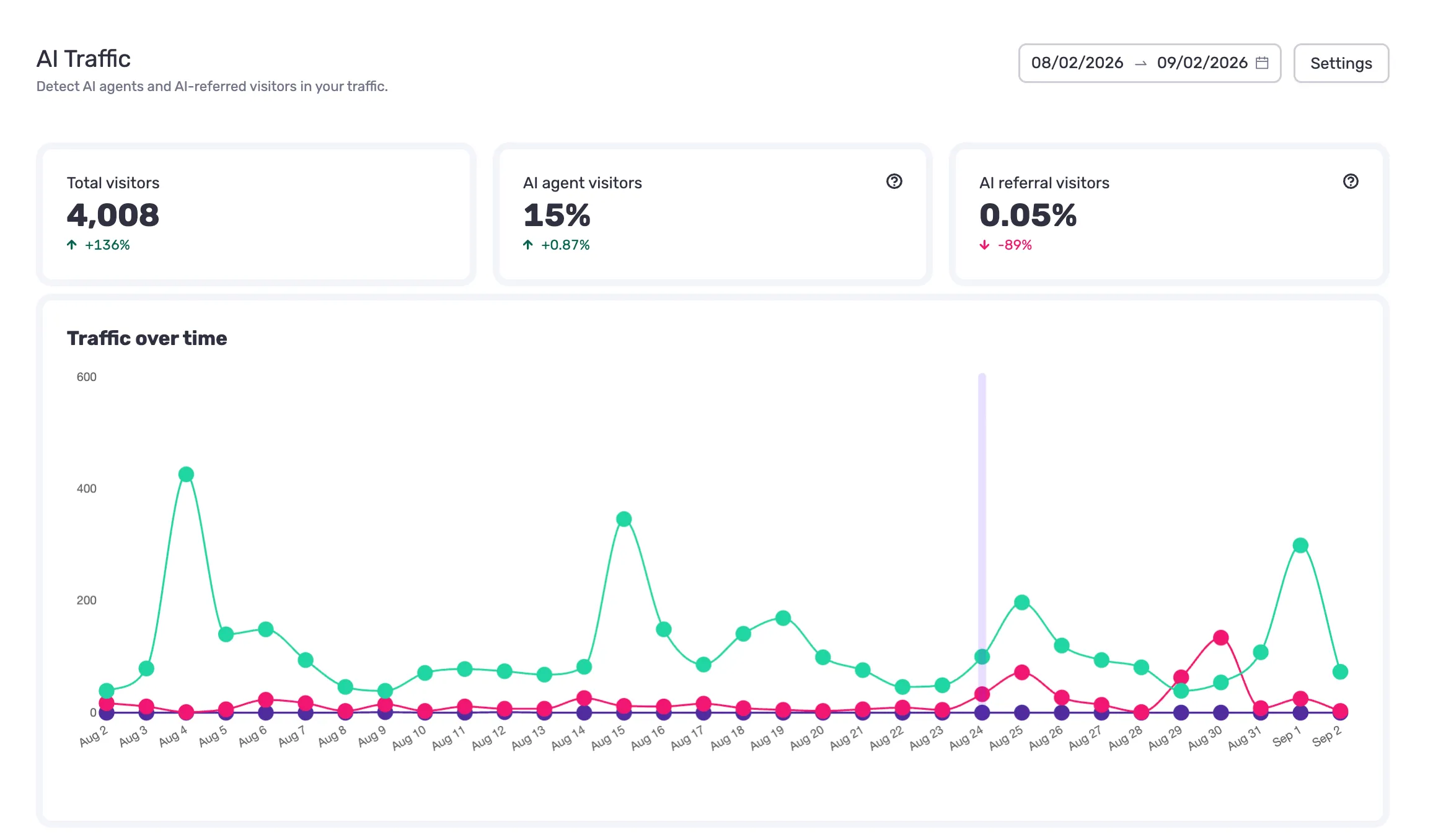Click the Traffic over time heading
The image size is (1433, 840).
147,338
